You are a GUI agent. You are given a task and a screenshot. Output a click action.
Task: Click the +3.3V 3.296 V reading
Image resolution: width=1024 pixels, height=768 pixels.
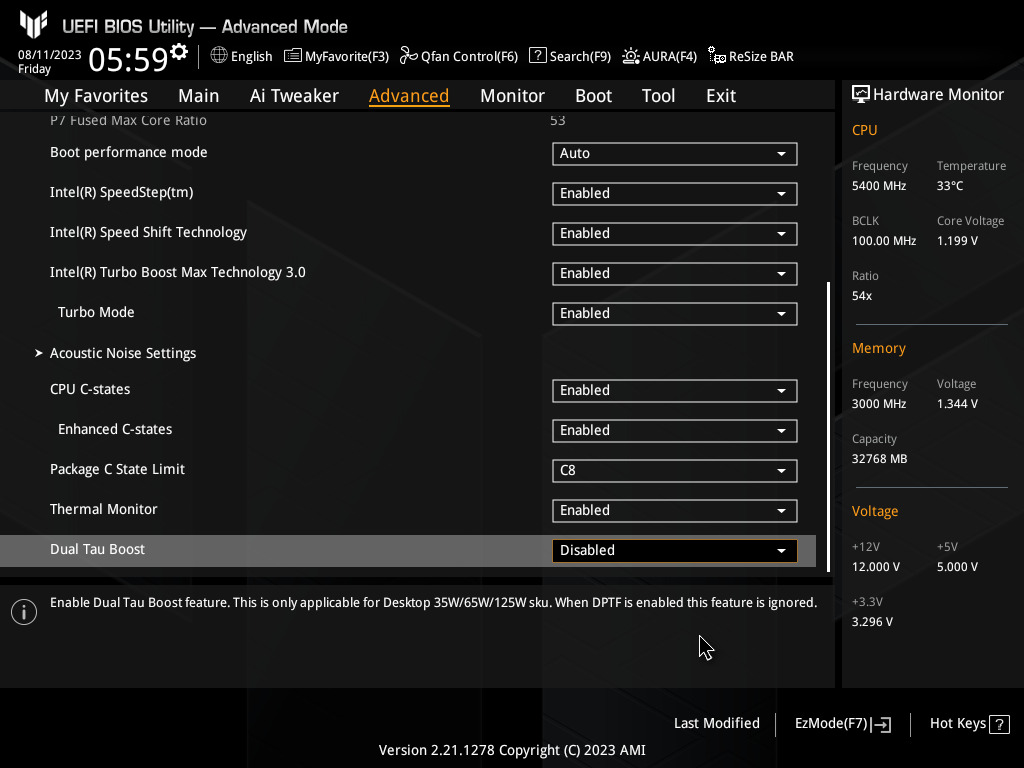pyautogui.click(x=872, y=622)
